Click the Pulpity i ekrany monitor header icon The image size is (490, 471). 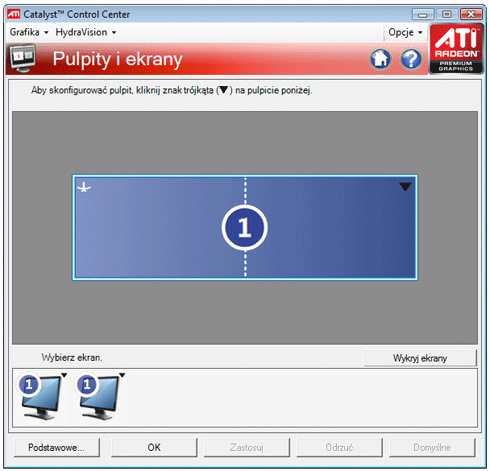[x=22, y=58]
